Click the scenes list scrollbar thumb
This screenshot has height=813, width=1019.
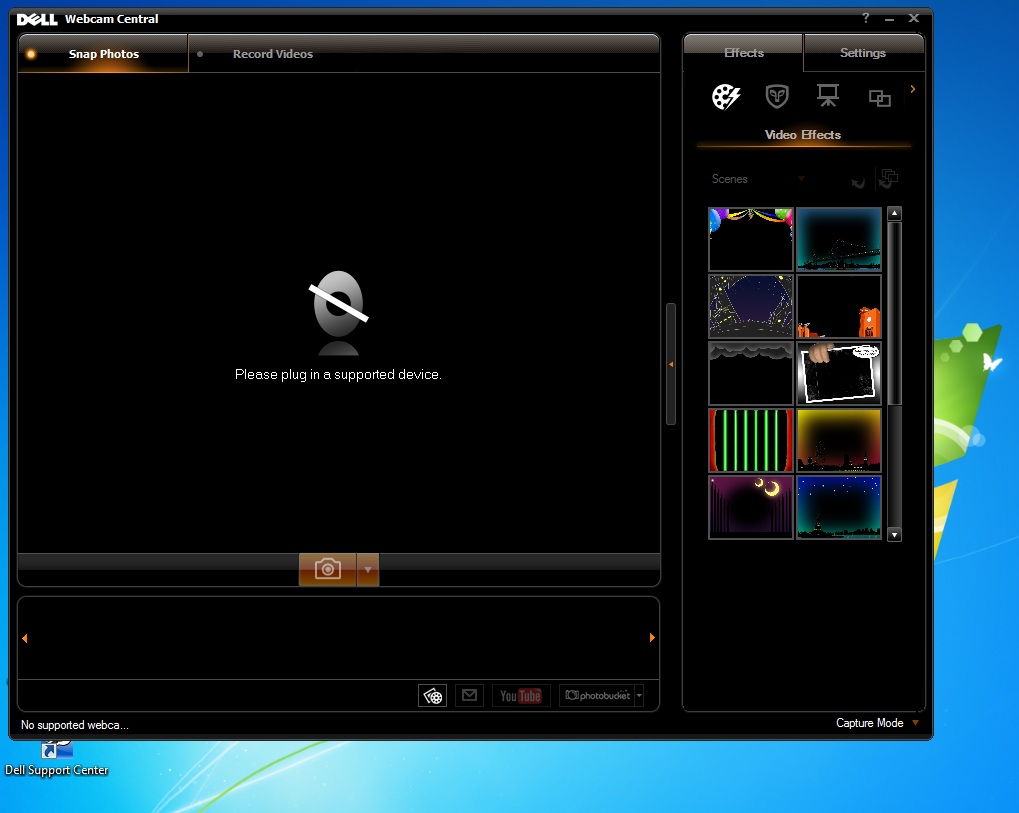(x=894, y=313)
